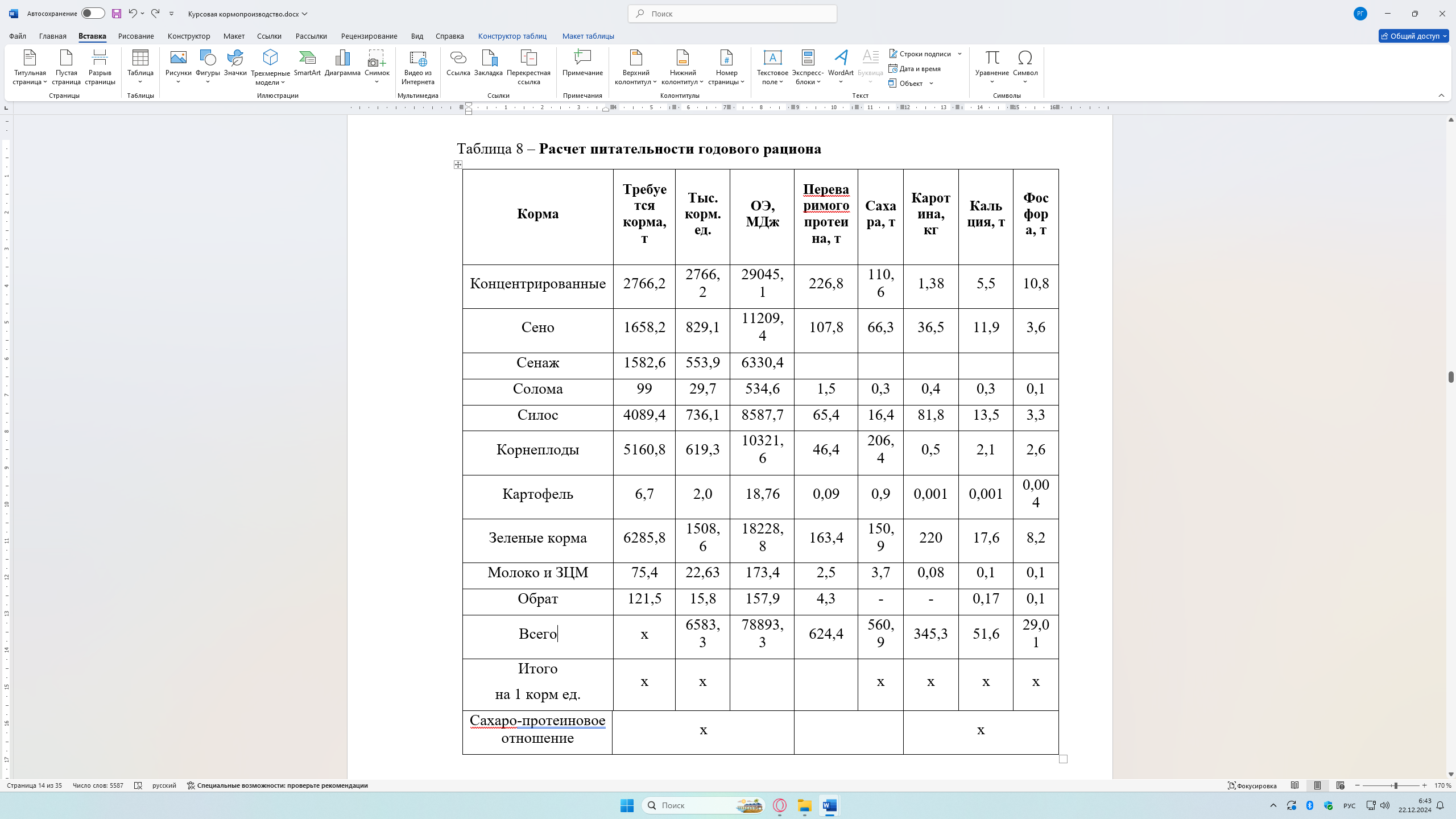This screenshot has width=1456, height=819.
Task: Open the Макет таблицы tab
Action: (x=588, y=36)
